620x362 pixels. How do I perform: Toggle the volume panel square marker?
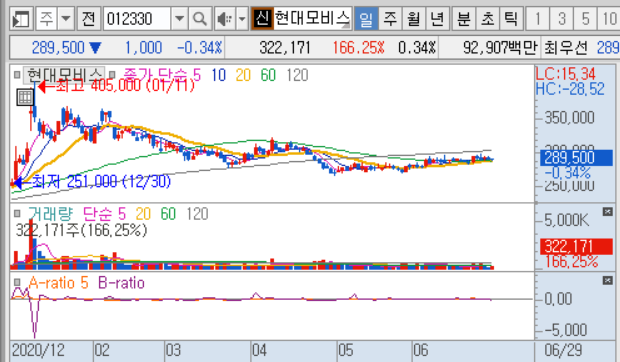17,213
